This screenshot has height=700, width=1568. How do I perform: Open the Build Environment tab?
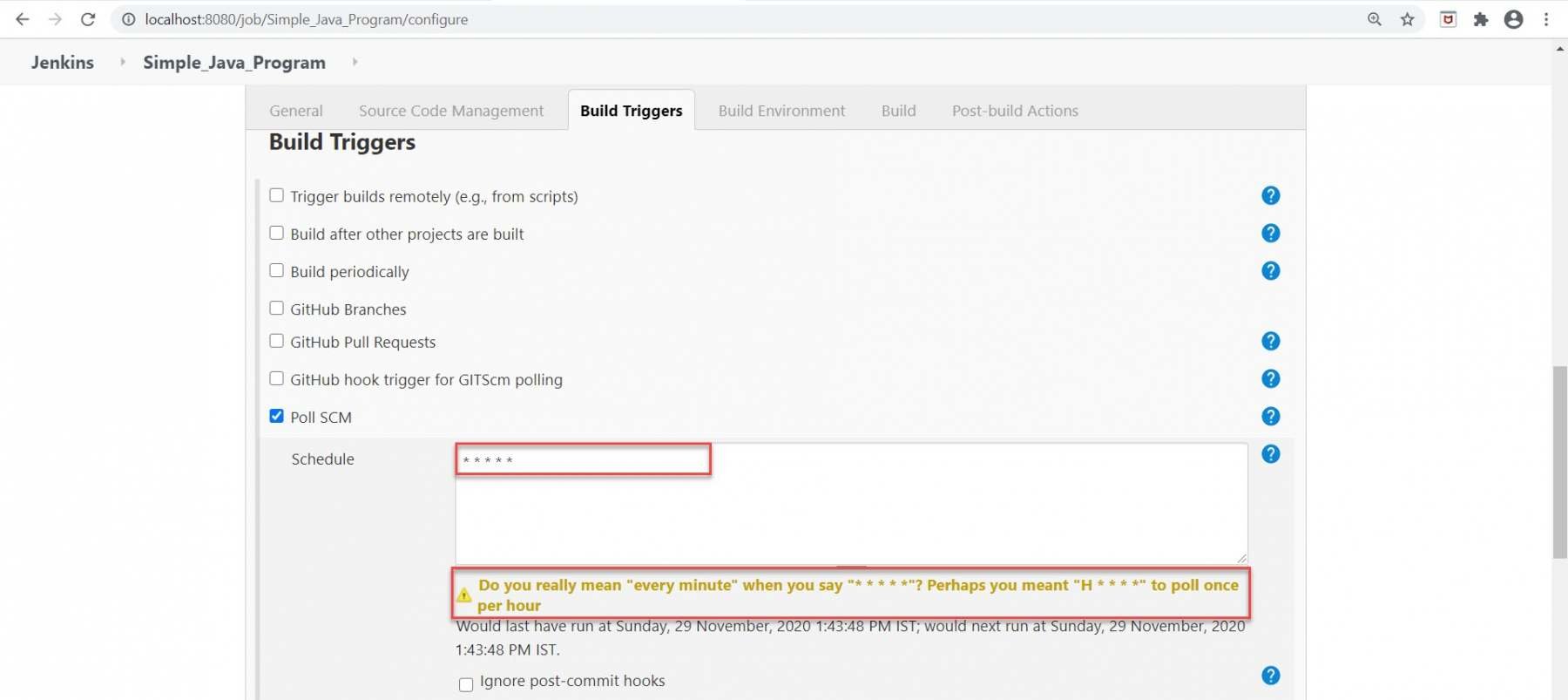781,111
